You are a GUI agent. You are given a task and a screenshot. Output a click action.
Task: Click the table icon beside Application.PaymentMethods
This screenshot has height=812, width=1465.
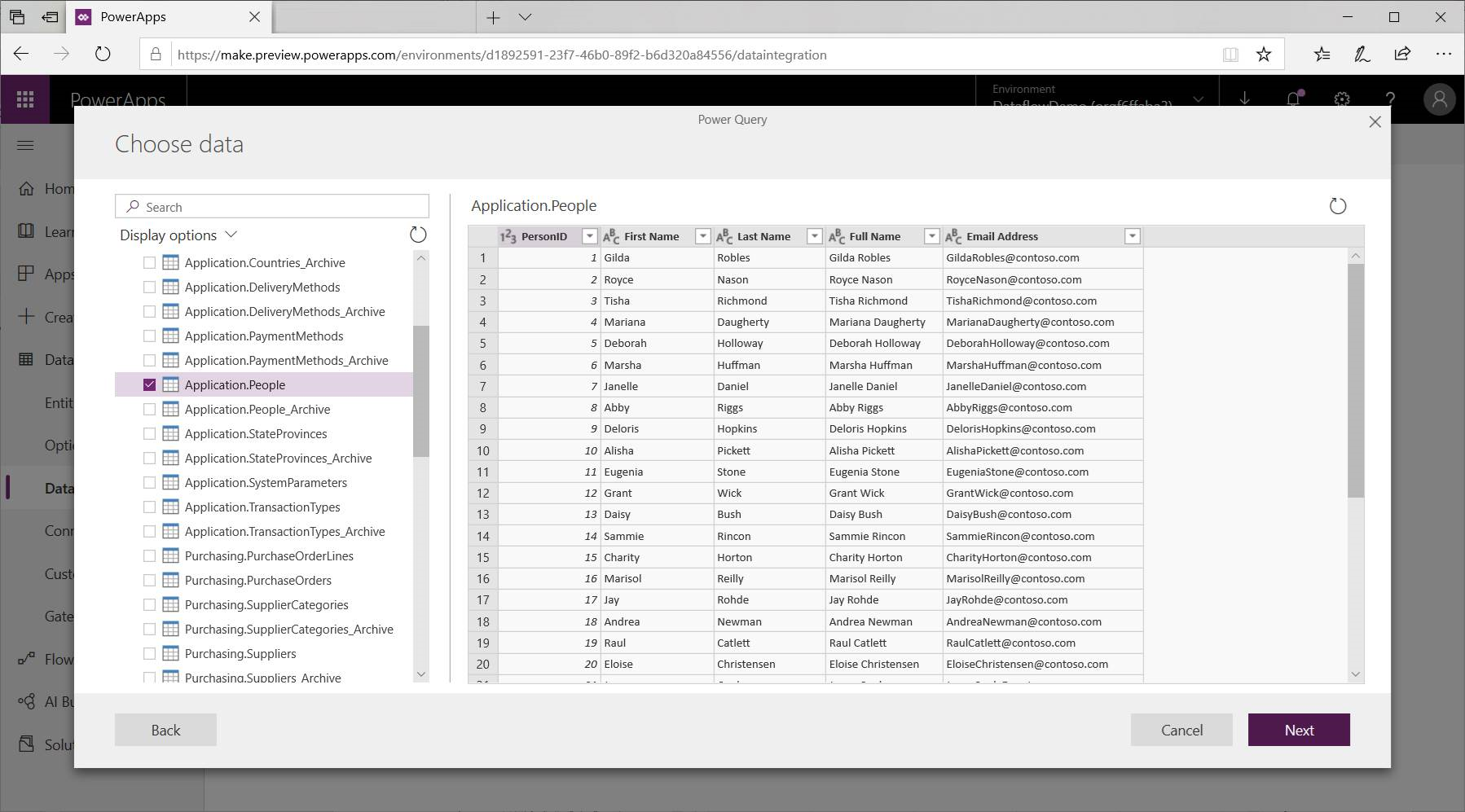(x=170, y=336)
